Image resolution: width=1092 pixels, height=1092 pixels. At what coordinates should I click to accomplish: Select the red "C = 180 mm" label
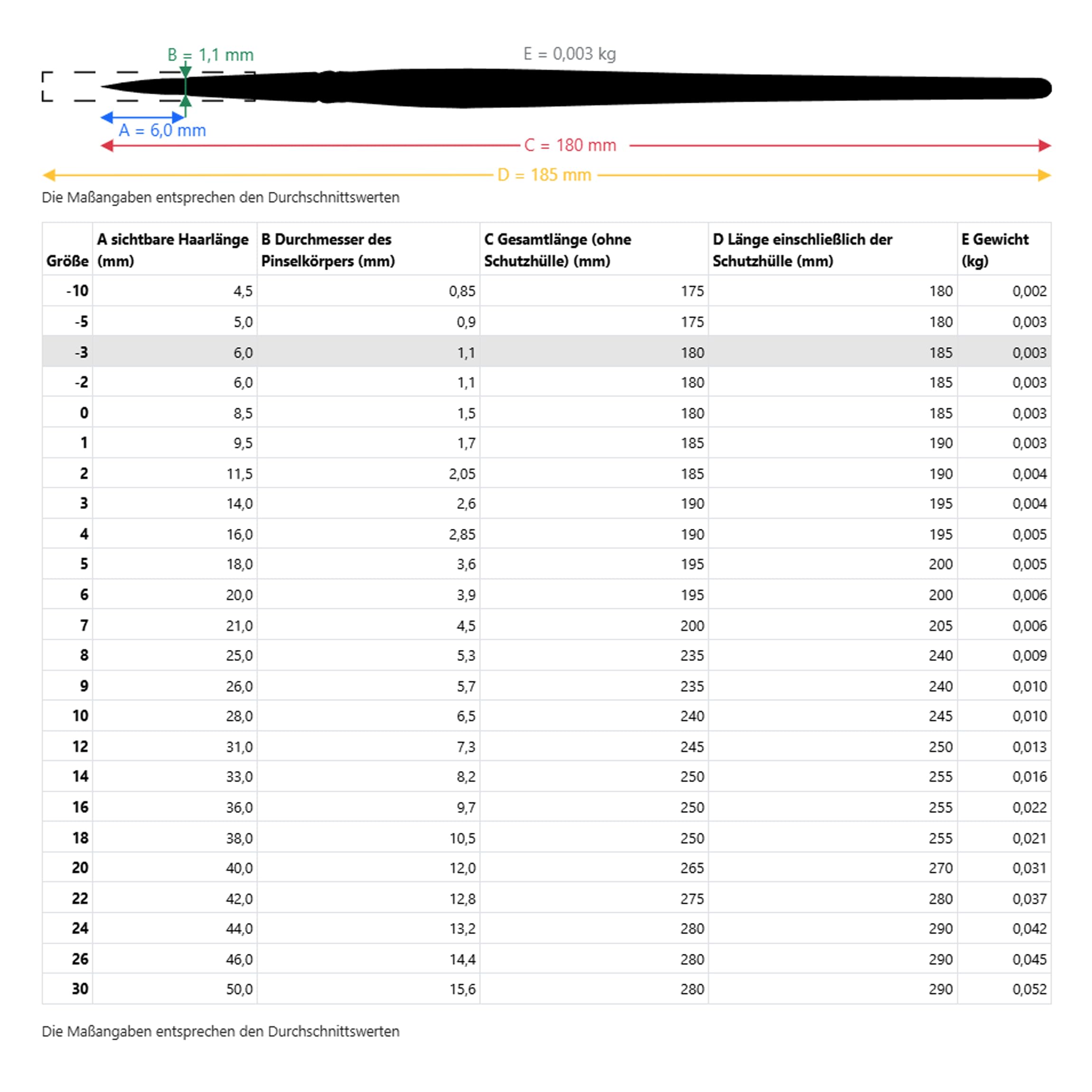click(570, 145)
